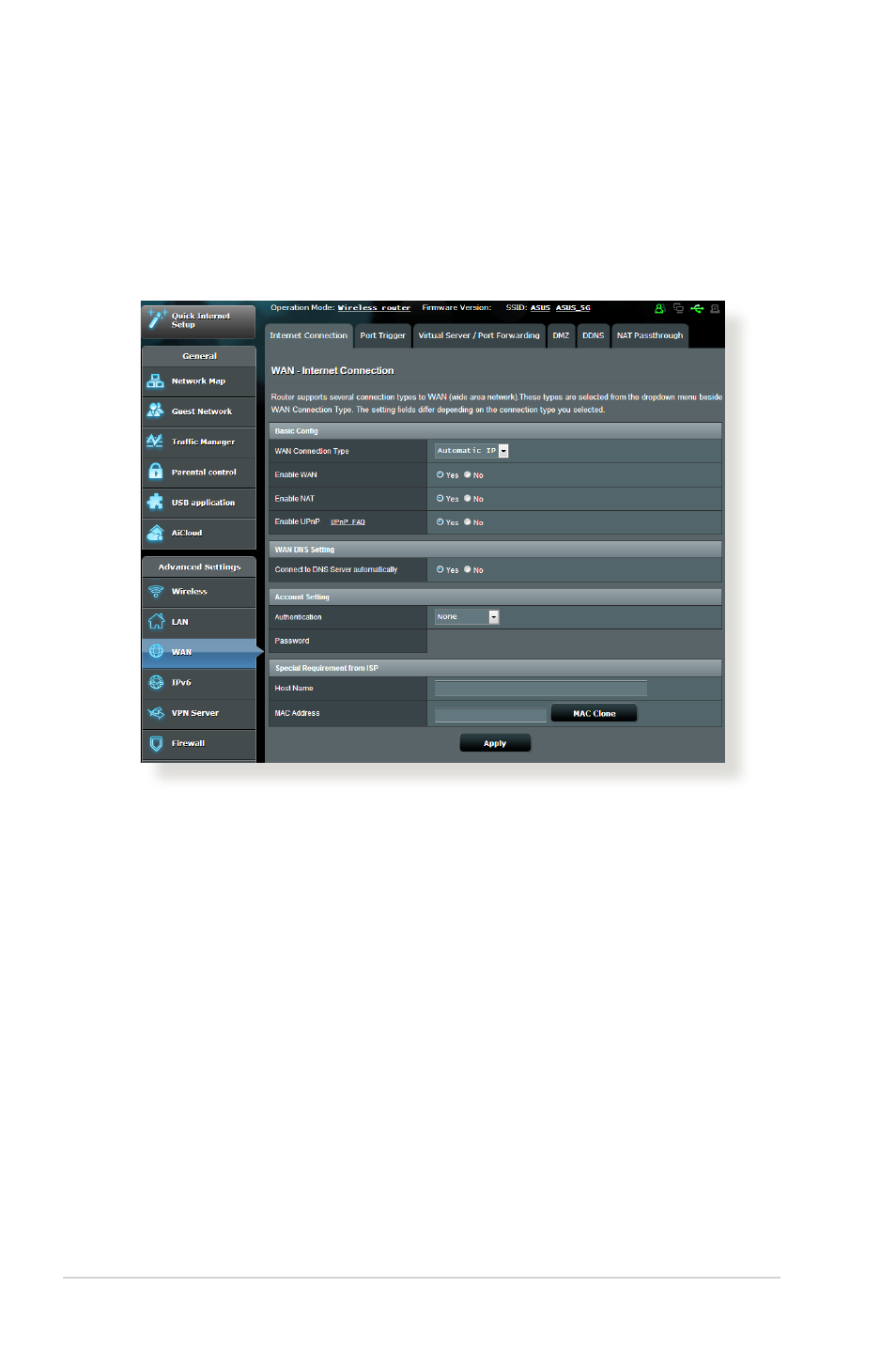Set Enable NAT to Yes
The image size is (896, 1350).
[x=440, y=498]
